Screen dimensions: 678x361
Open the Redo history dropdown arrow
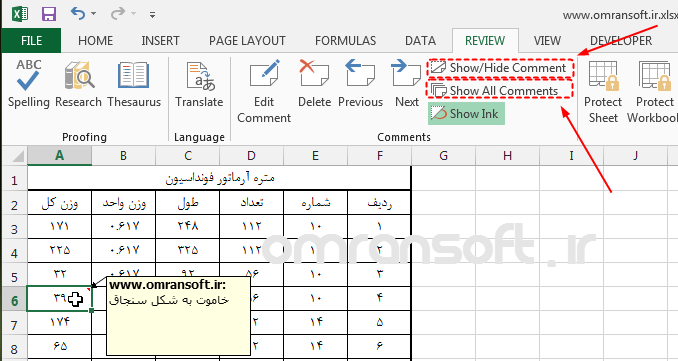point(134,14)
